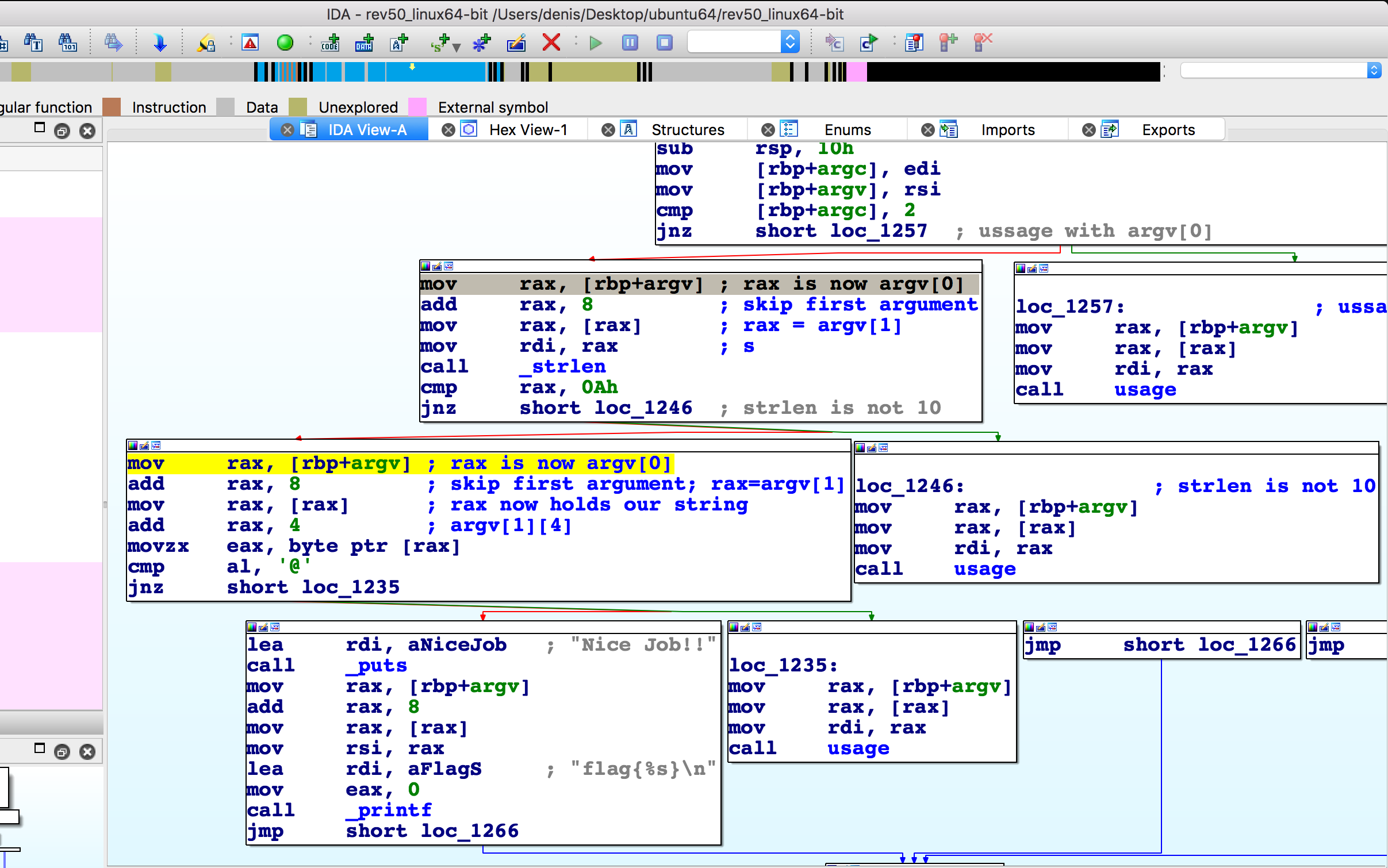Screen dimensions: 1388x868
Task: Switch to the Hex View-1 tab
Action: (x=528, y=130)
